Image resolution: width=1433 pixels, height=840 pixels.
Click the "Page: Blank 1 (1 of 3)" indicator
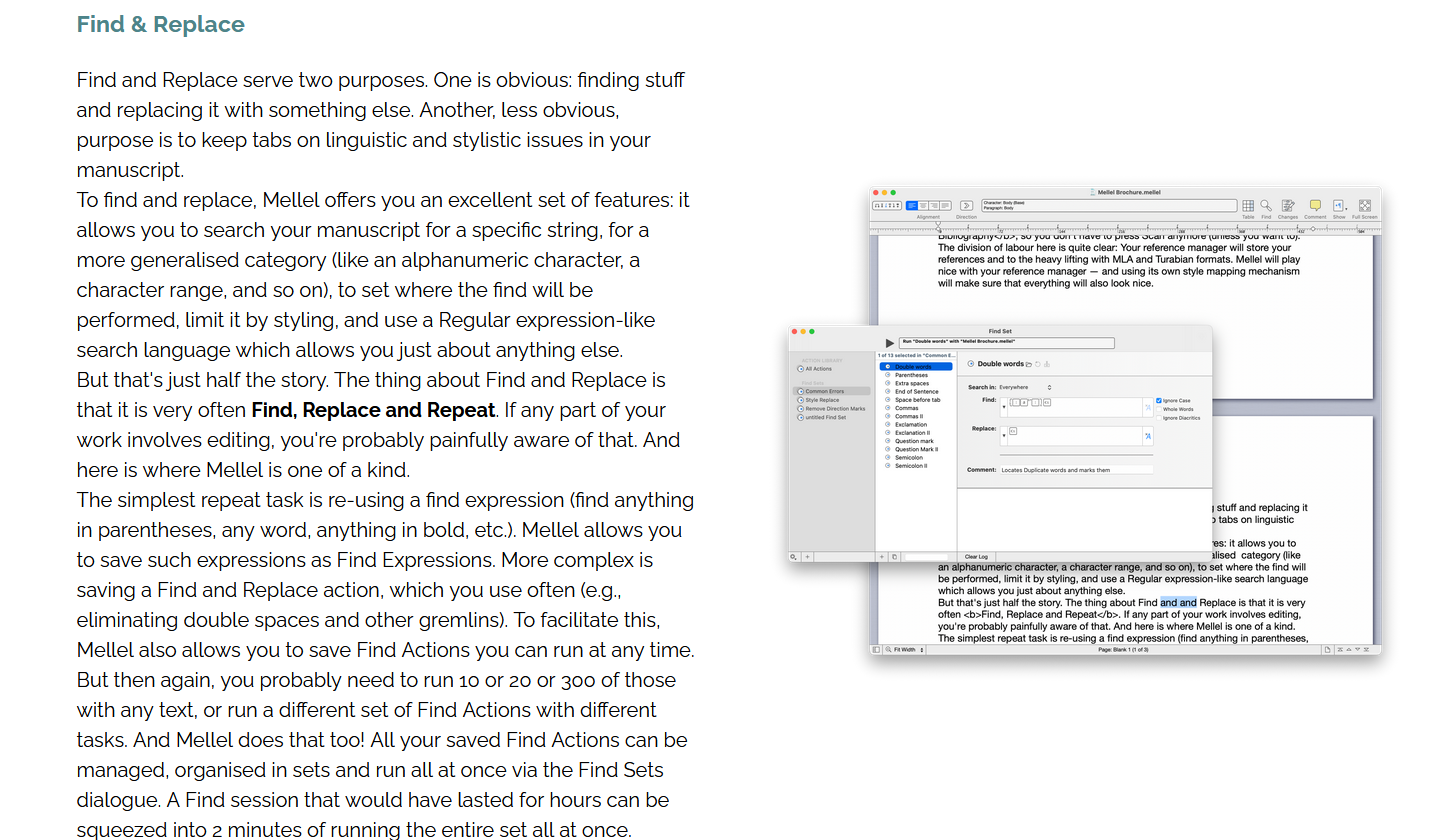pyautogui.click(x=1123, y=650)
